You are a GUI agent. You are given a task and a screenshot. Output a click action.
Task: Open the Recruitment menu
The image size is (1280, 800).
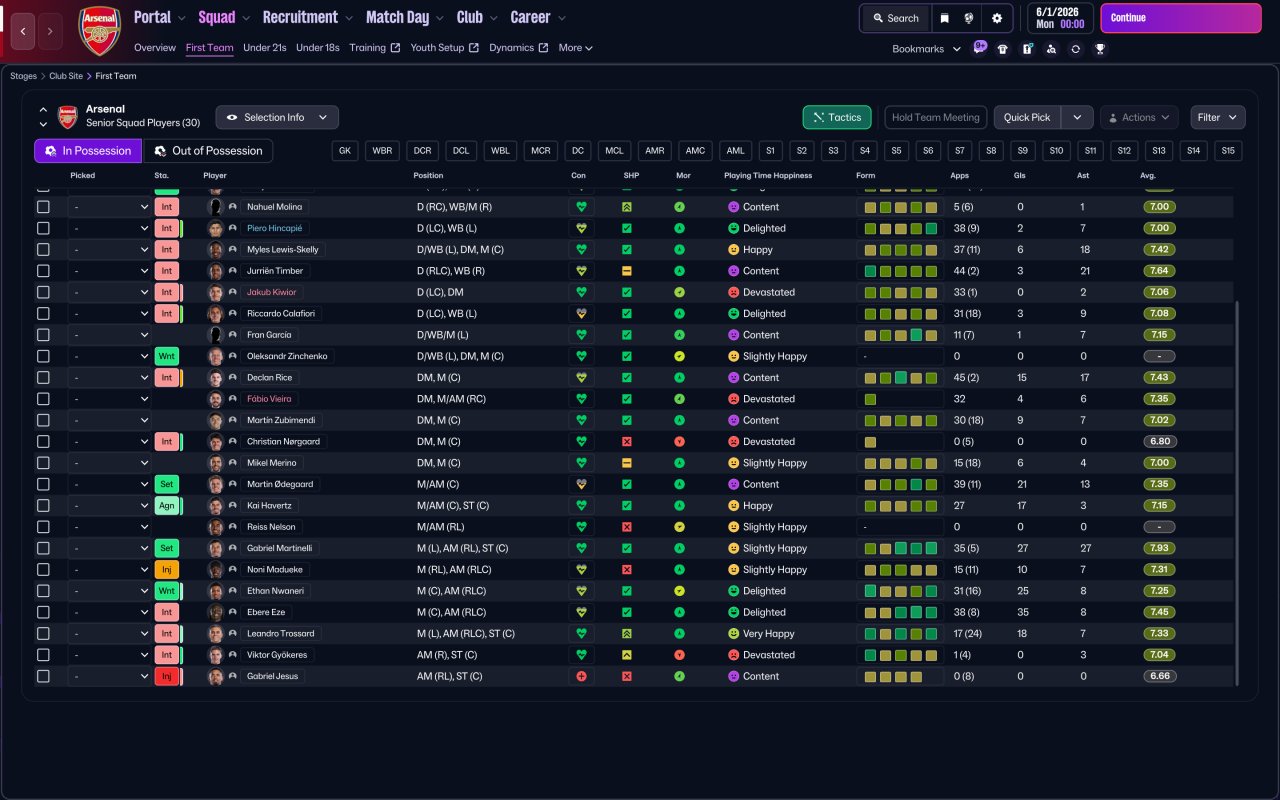(307, 17)
